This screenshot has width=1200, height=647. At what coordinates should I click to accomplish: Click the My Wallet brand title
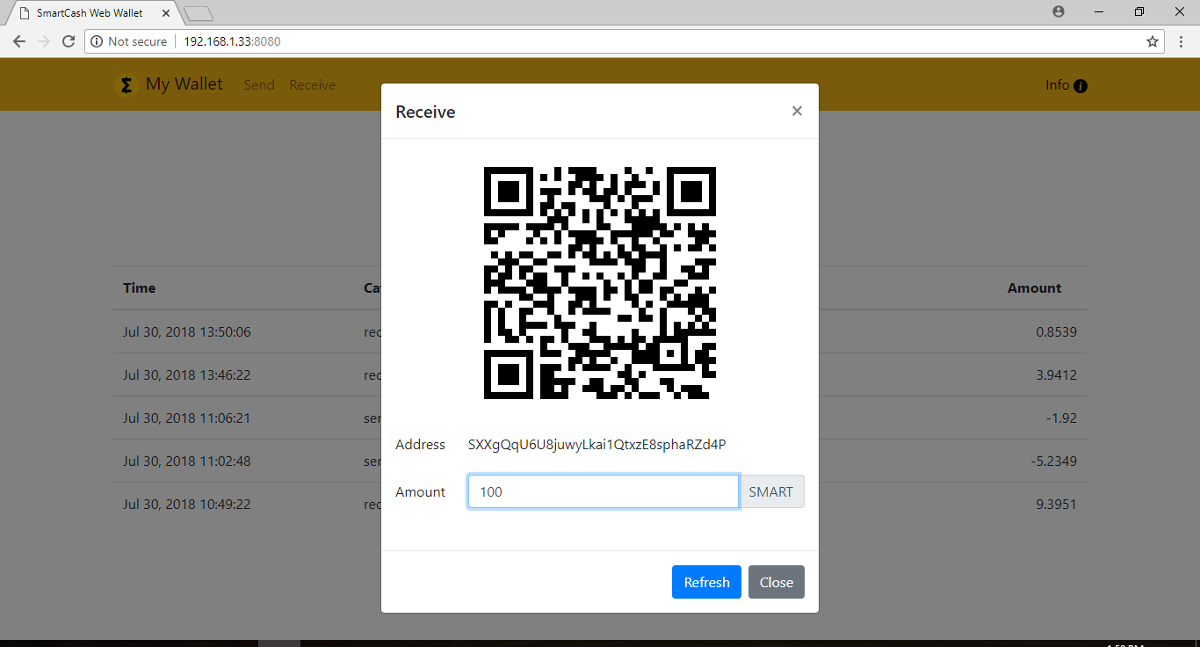tap(184, 84)
